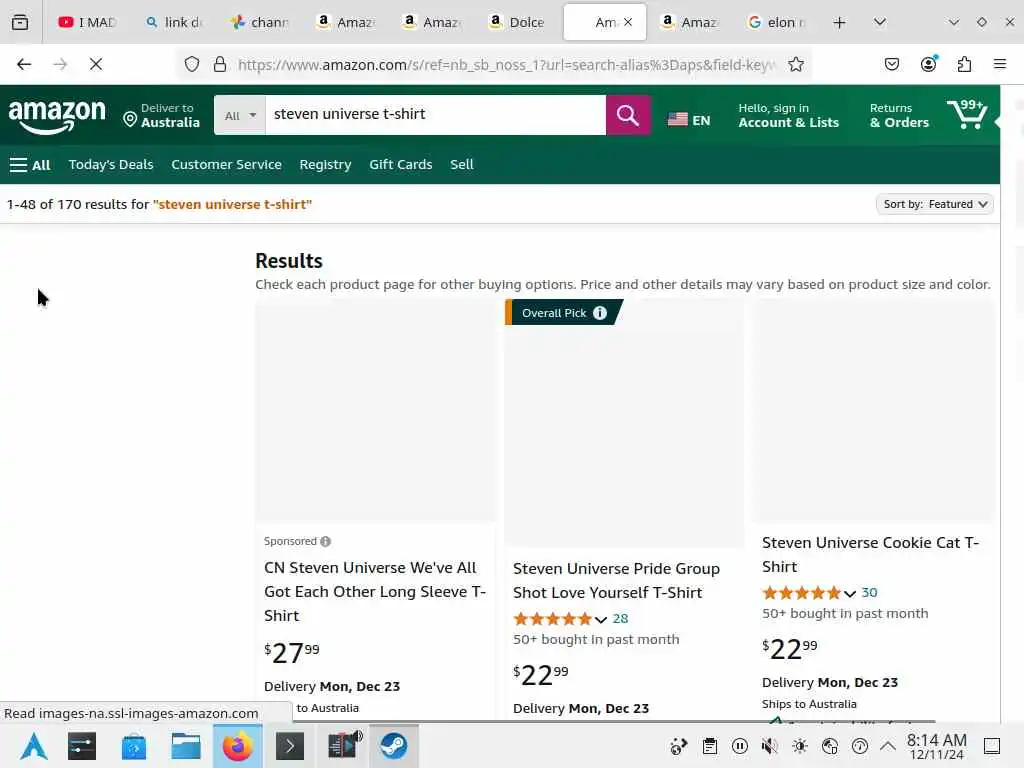This screenshot has height=768, width=1024.
Task: Open the clipboard tray icon
Action: tap(710, 746)
